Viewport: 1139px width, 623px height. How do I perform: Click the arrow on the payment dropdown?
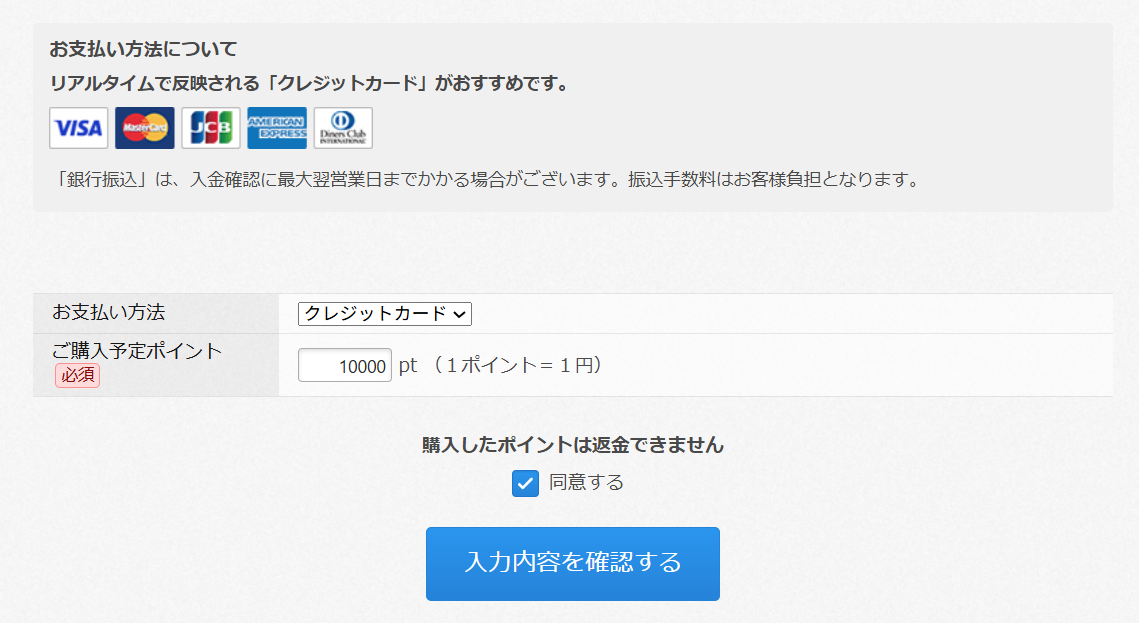[460, 314]
